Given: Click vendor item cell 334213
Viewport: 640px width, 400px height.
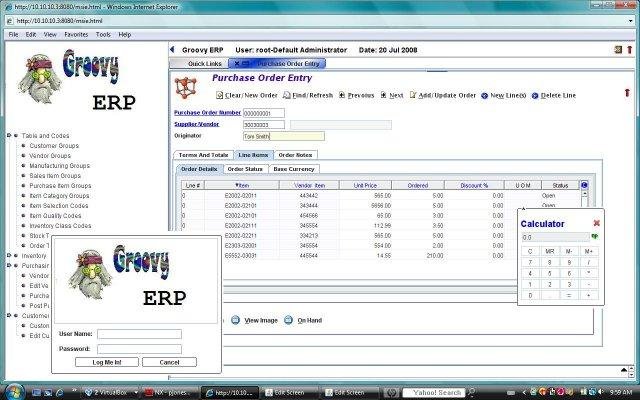Looking at the screenshot, I should coord(309,236).
